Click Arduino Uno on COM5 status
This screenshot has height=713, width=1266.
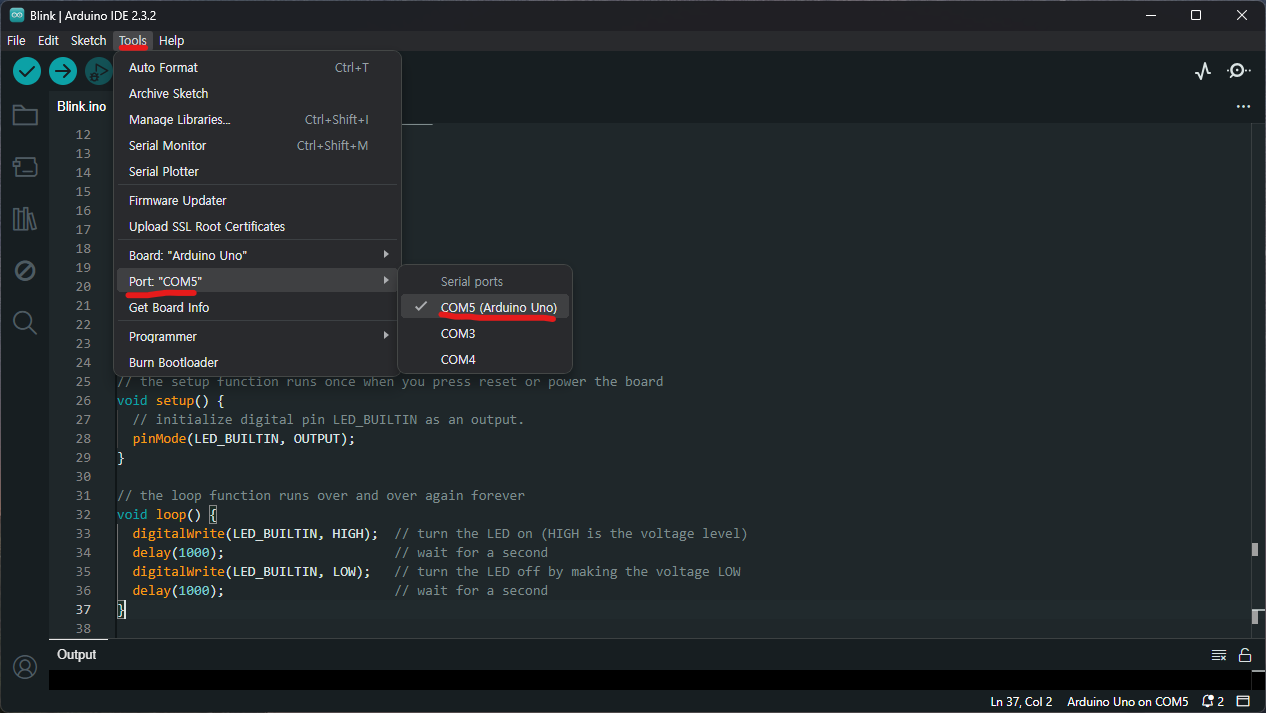click(x=1128, y=701)
